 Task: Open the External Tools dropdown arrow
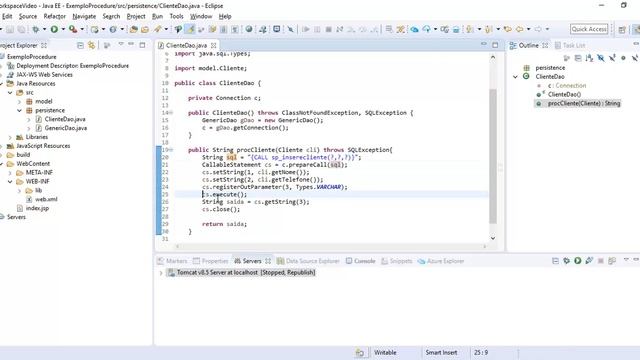pos(82,29)
